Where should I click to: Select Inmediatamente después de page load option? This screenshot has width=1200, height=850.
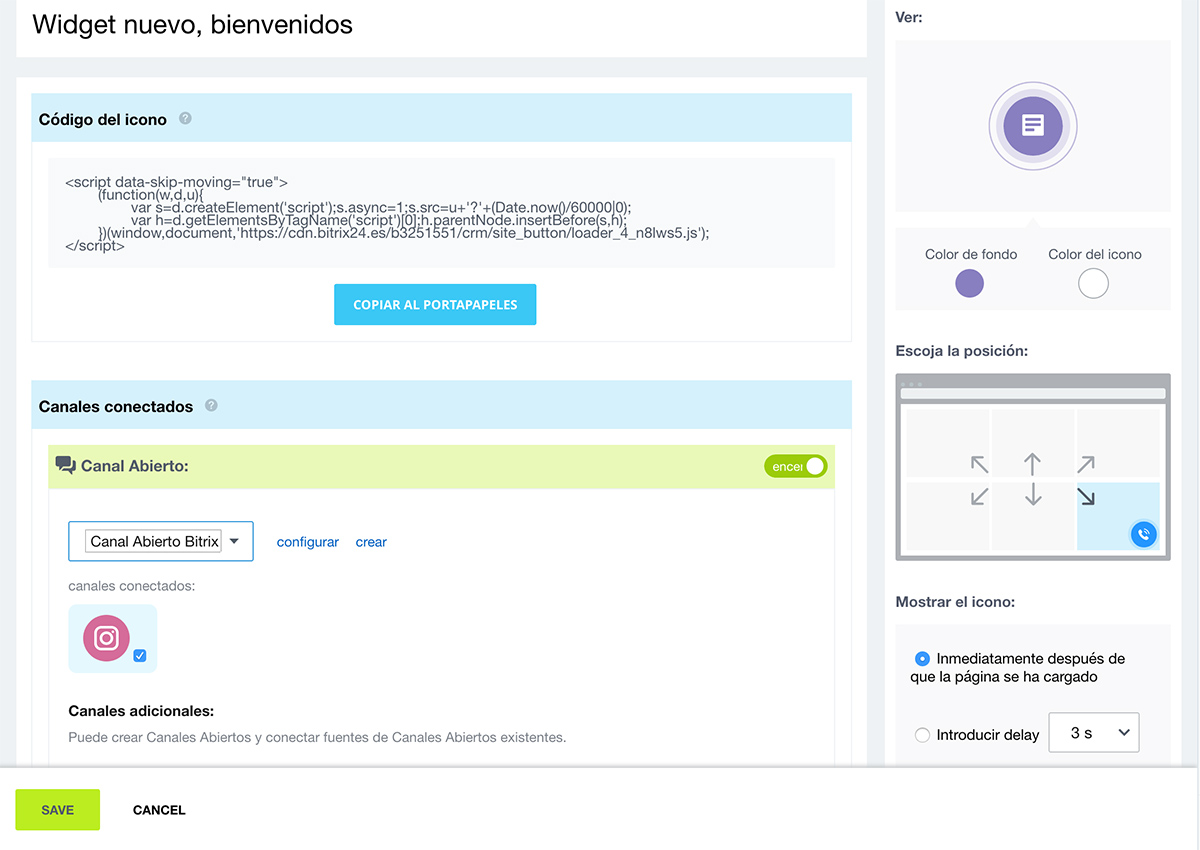(922, 659)
